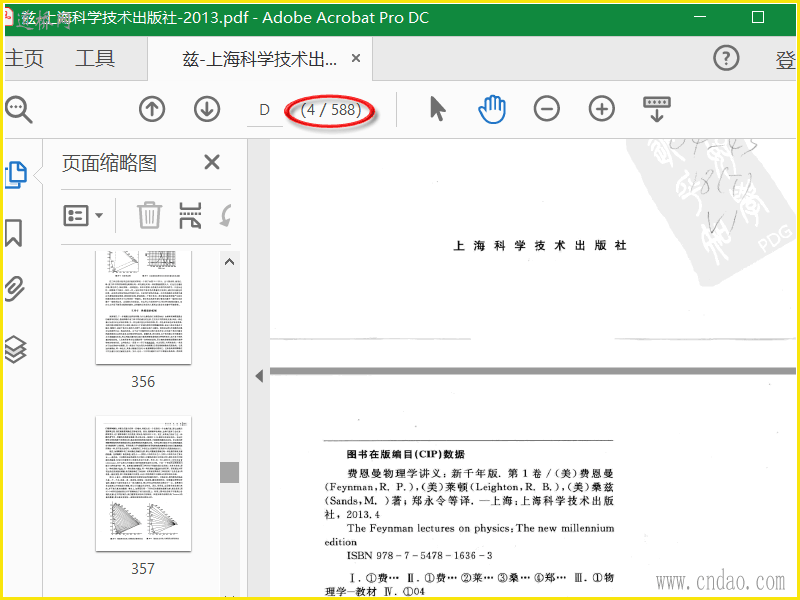This screenshot has height=600, width=800.
Task: Click the ISBN 978-7-5478-1636-3 line
Action: [x=419, y=556]
